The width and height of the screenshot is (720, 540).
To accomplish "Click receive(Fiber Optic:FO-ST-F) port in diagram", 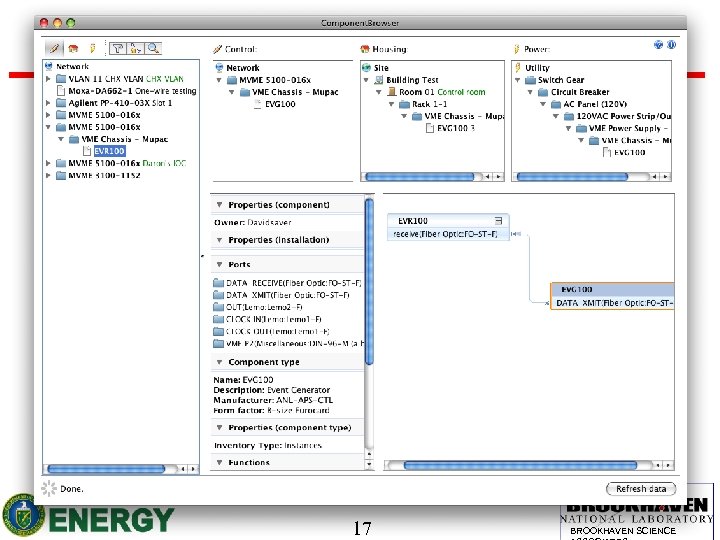I will point(445,234).
